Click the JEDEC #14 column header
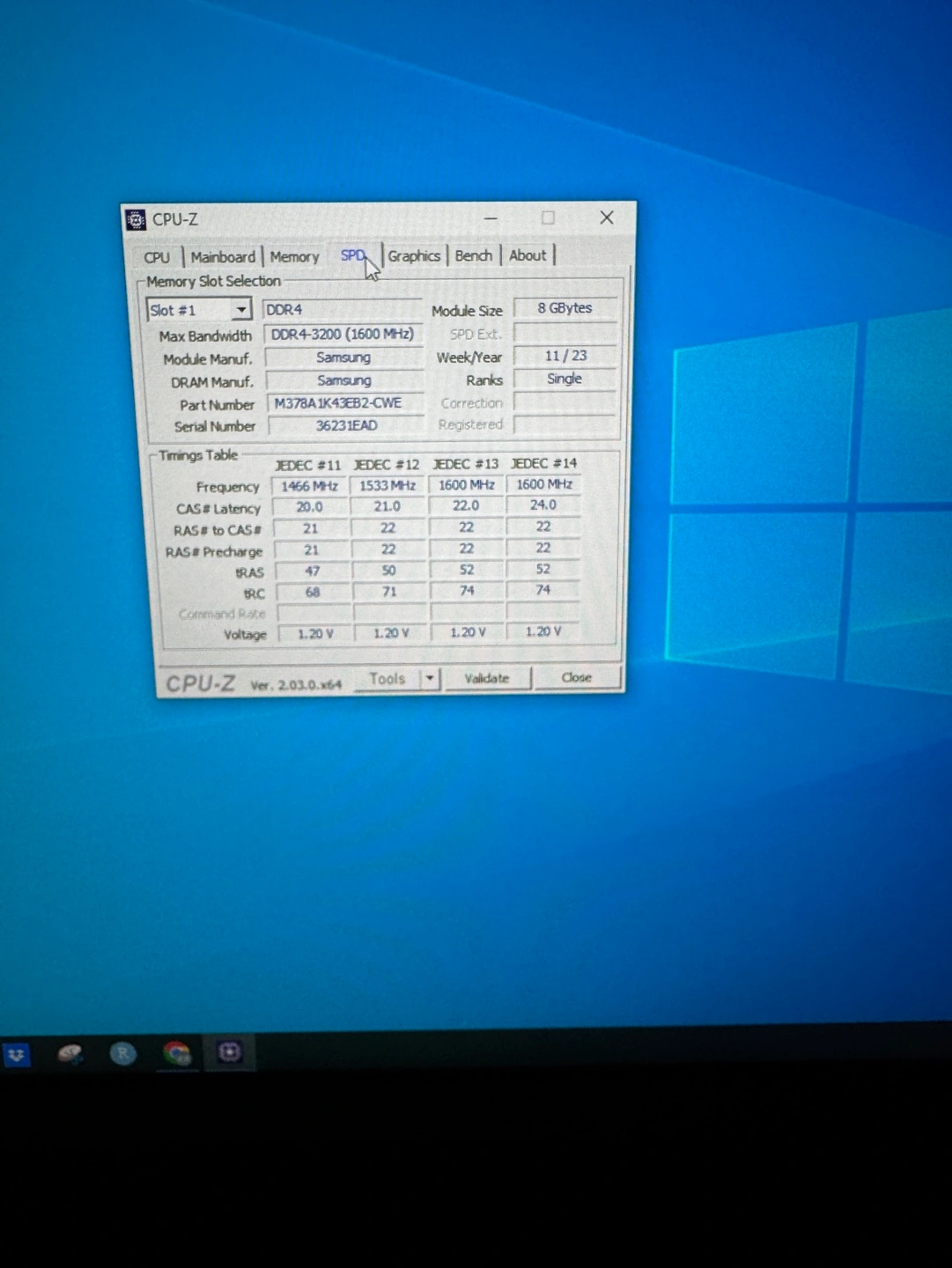This screenshot has height=1268, width=952. 543,463
